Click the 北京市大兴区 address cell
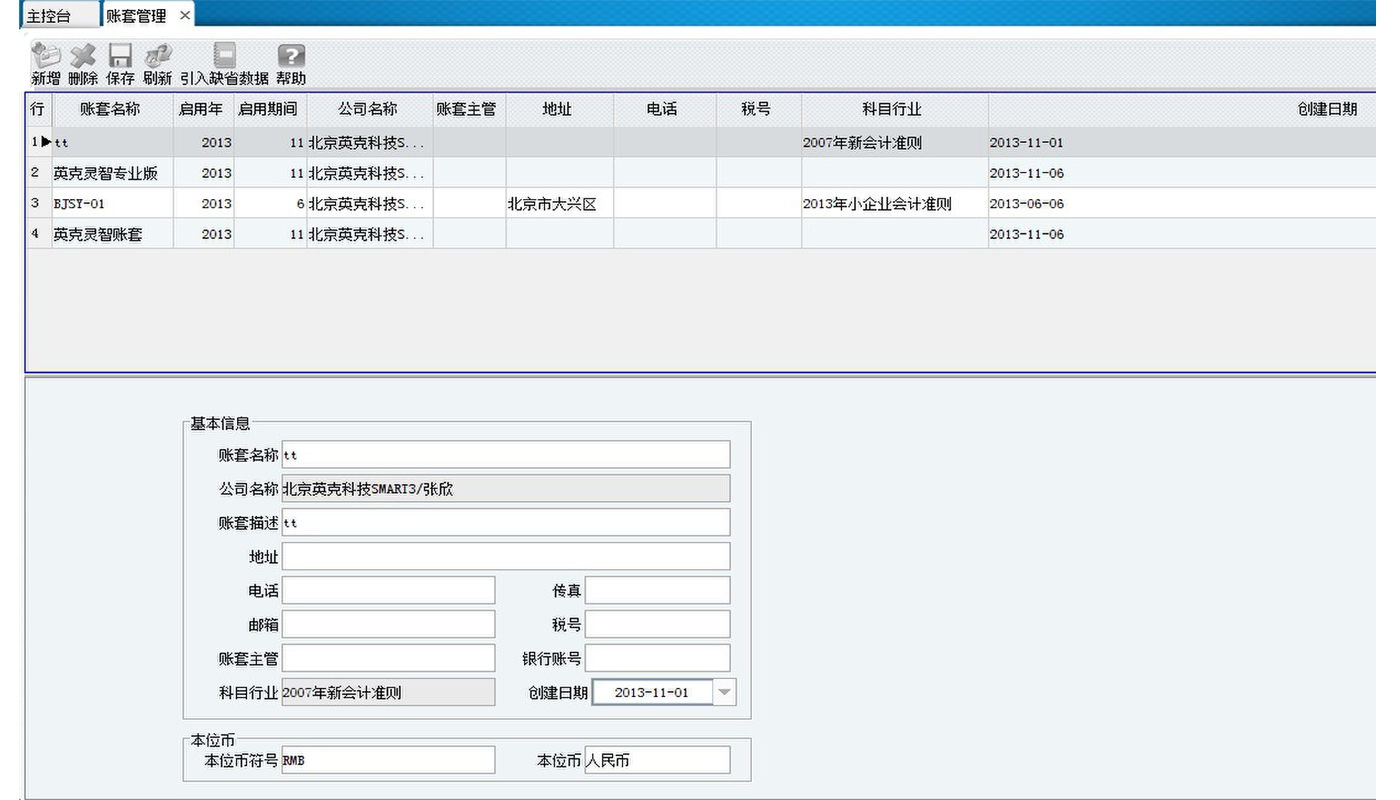Image resolution: width=1400 pixels, height=800 pixels. (559, 204)
